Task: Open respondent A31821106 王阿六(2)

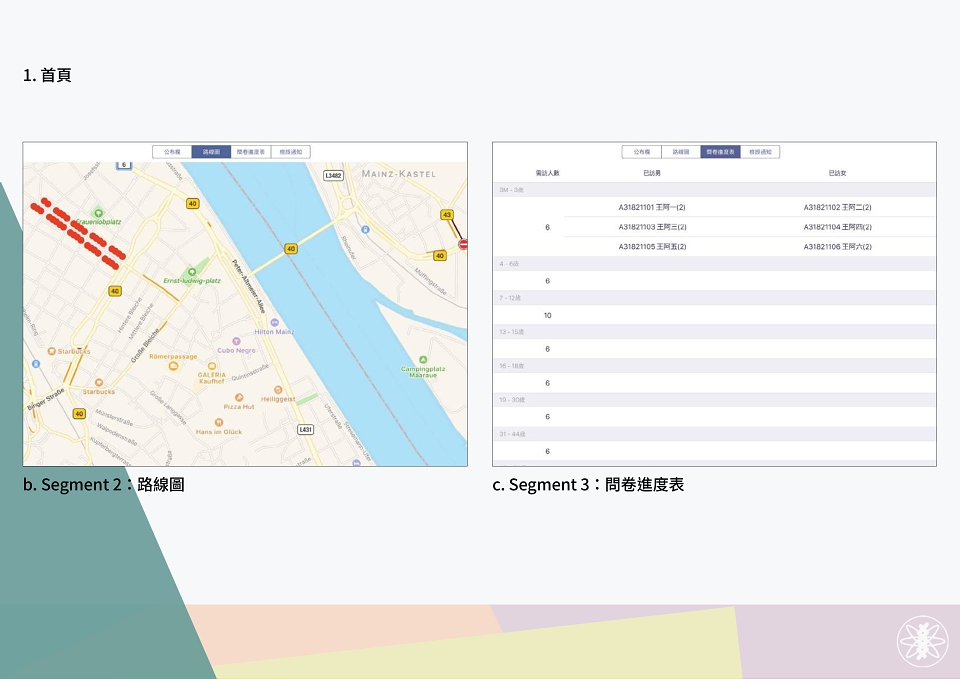Action: (x=838, y=247)
